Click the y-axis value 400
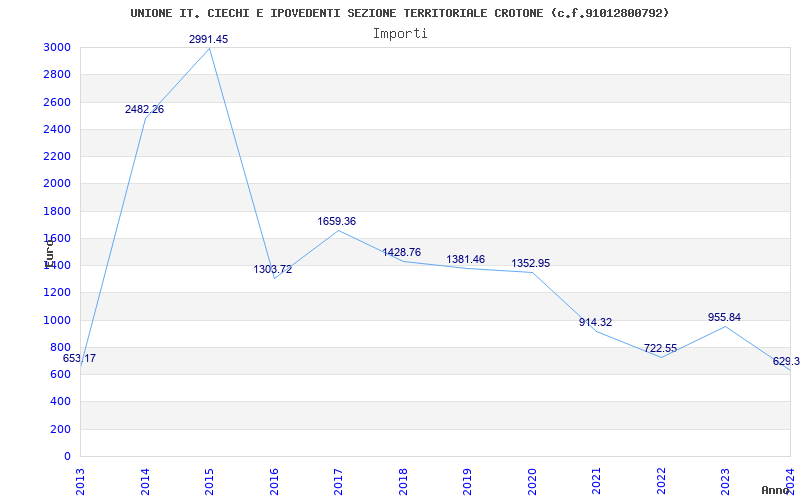This screenshot has width=800, height=500. coord(63,402)
